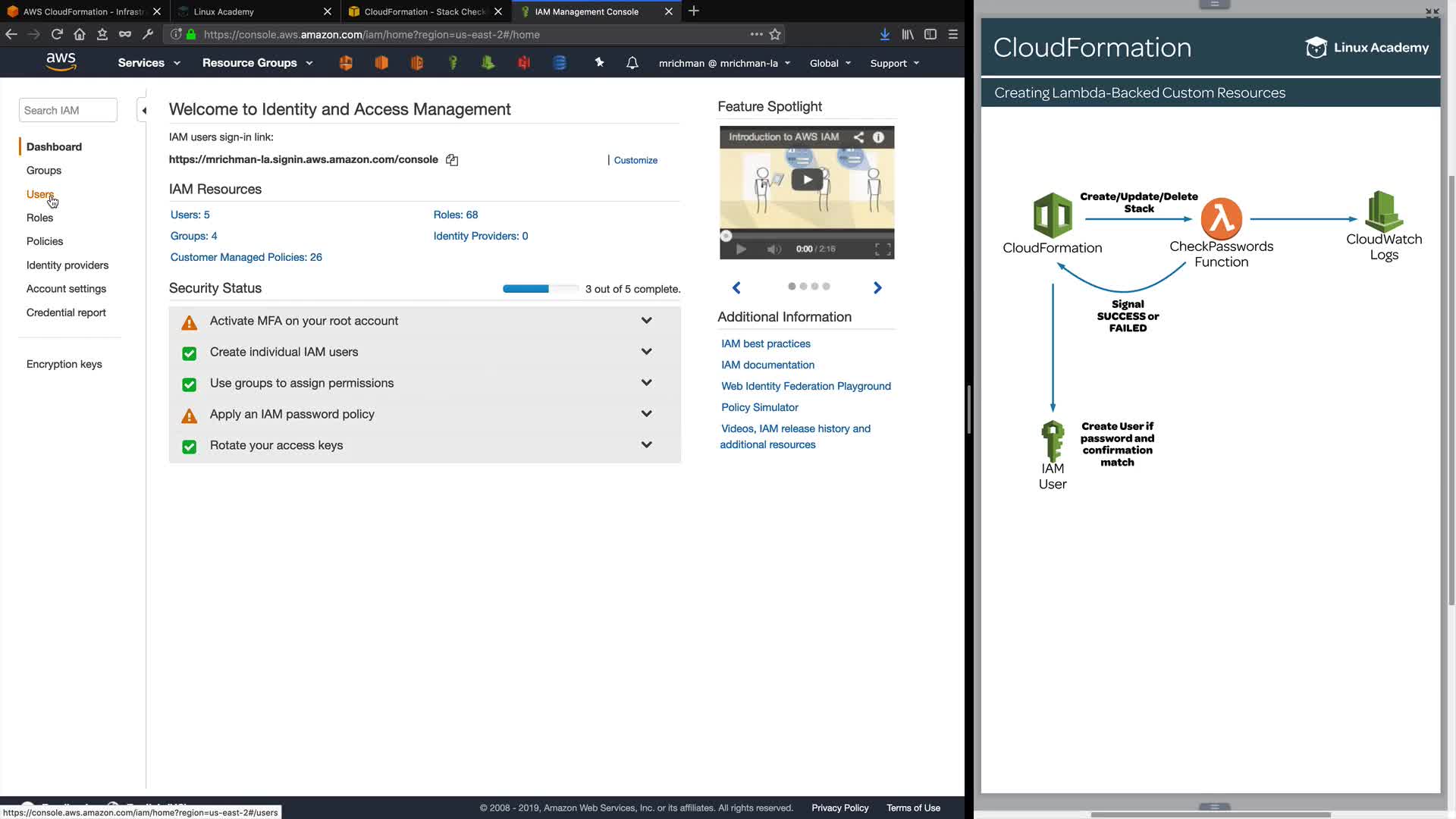Image resolution: width=1456 pixels, height=819 pixels.
Task: Click the Customize sign-in link
Action: click(x=635, y=160)
